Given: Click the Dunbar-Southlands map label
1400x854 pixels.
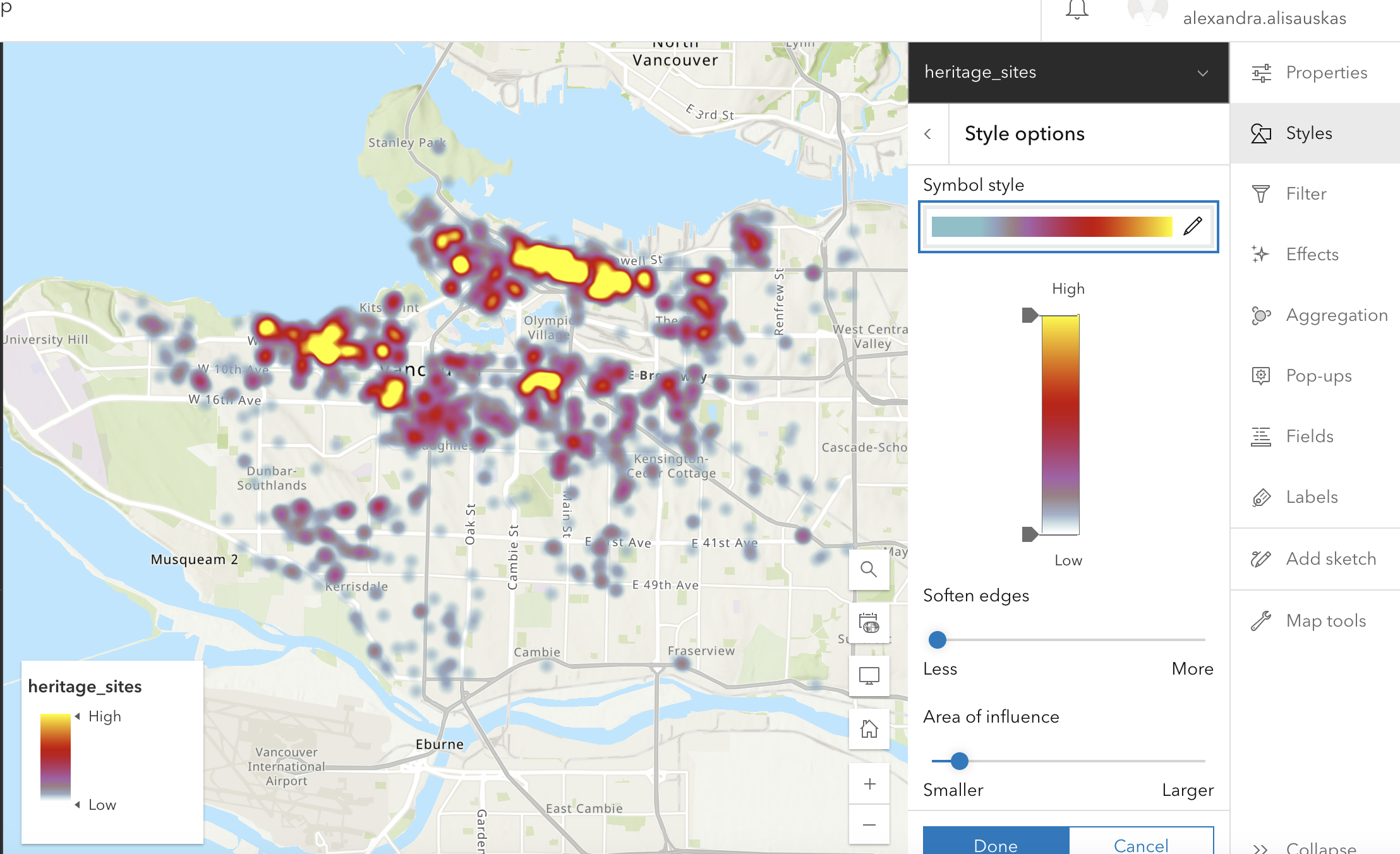Looking at the screenshot, I should pyautogui.click(x=272, y=478).
